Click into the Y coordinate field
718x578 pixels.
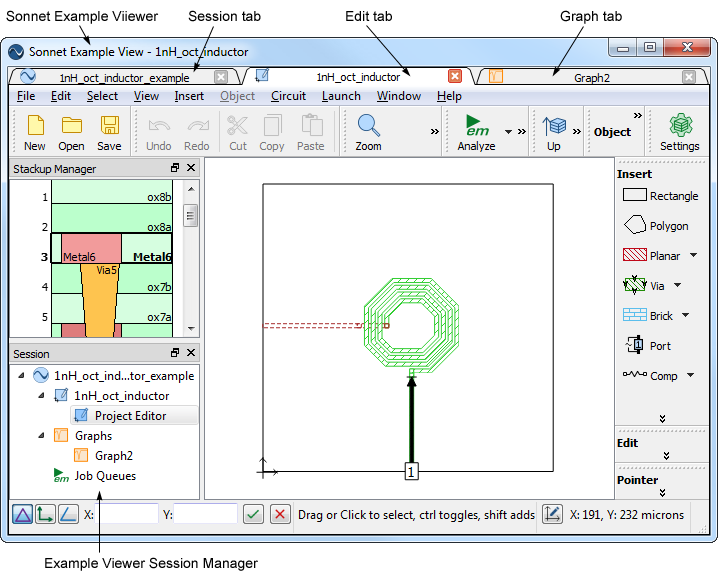click(x=205, y=514)
